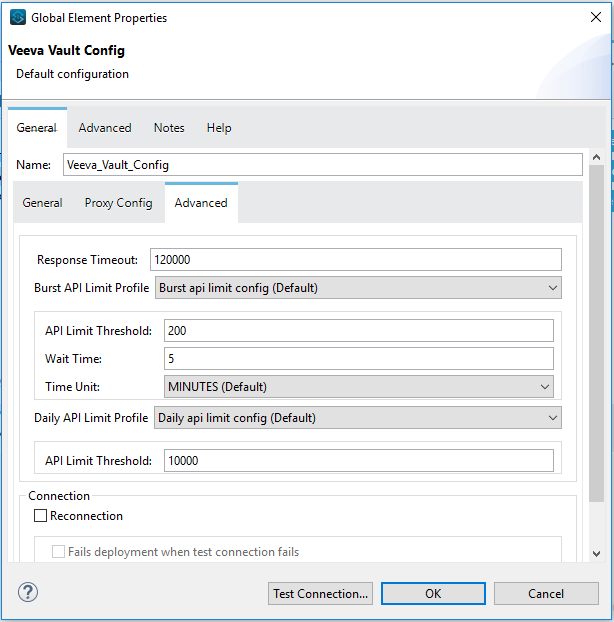The height and width of the screenshot is (622, 614).
Task: Click the Time Unit label
Action: (72, 386)
